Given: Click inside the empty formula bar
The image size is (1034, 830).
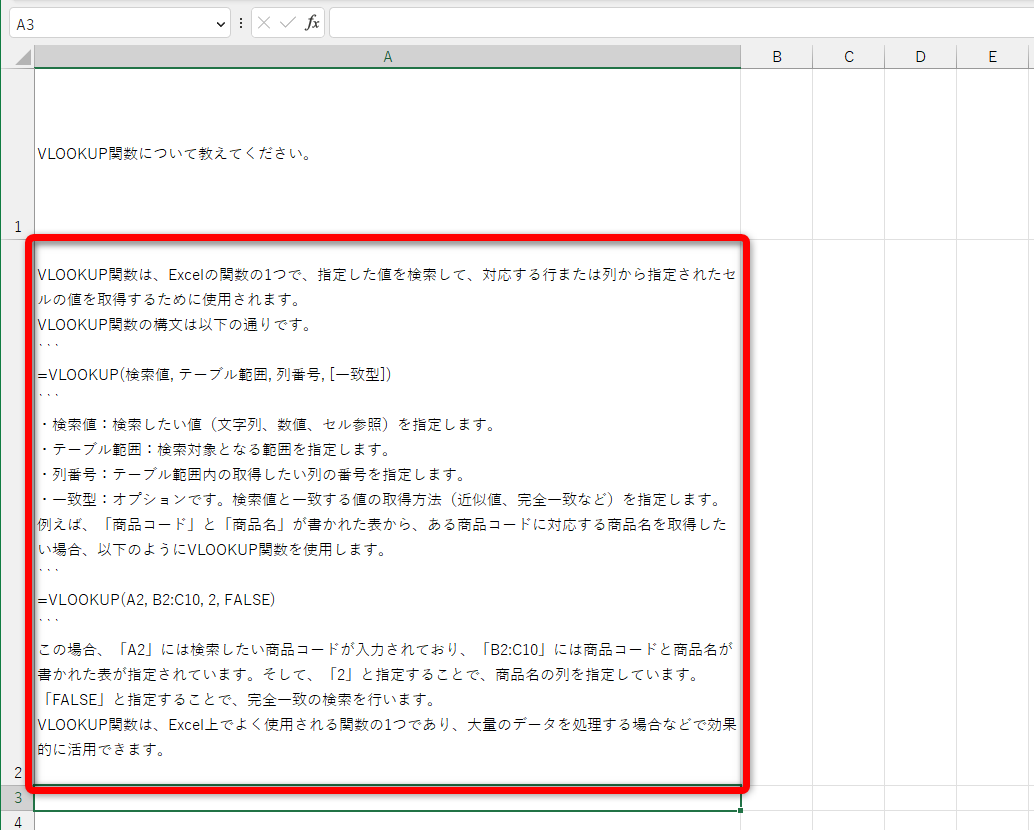Looking at the screenshot, I should (600, 22).
